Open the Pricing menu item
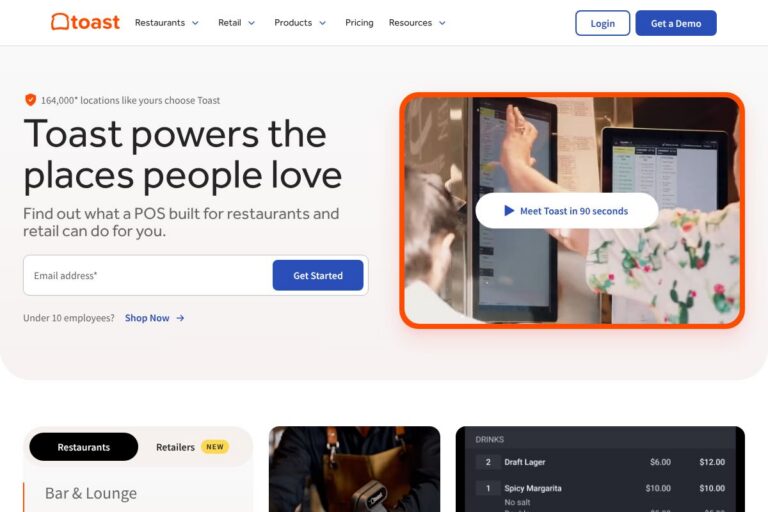The image size is (768, 512). point(359,23)
